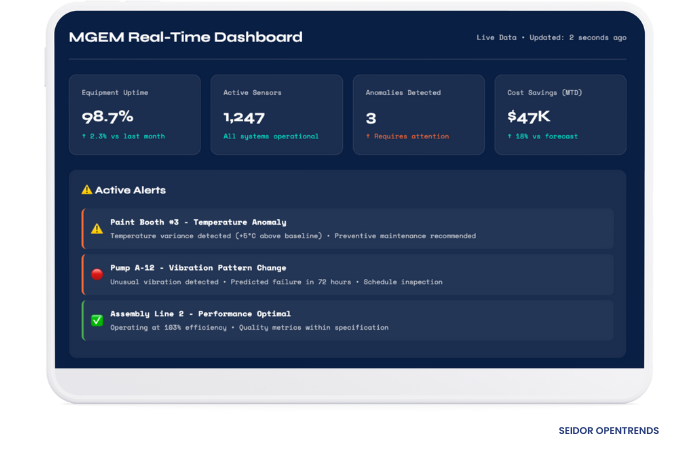
Task: Open the Paint Booth #3 Temperature Anomaly alert
Action: click(348, 228)
